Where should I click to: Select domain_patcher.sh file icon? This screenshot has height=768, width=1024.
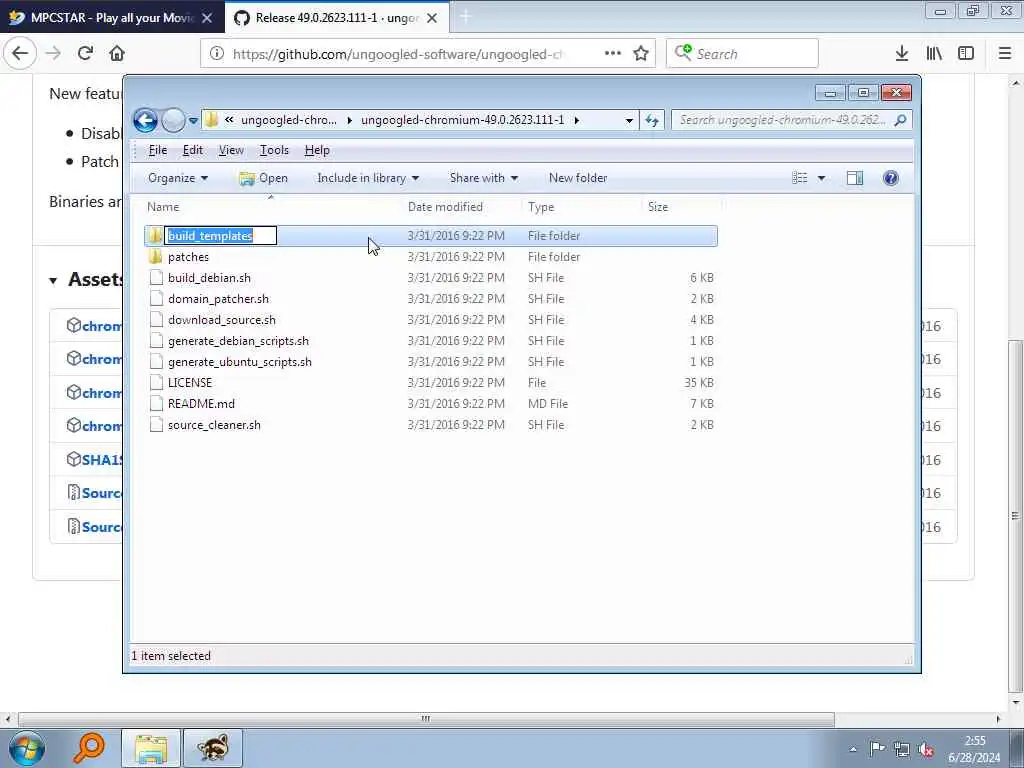[155, 298]
